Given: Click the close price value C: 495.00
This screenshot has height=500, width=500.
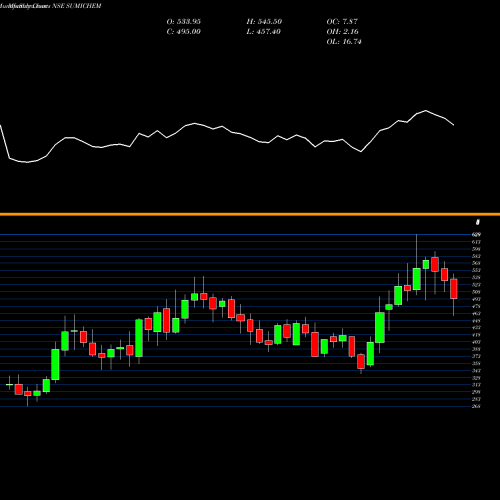Looking at the screenshot, I should (x=184, y=32).
